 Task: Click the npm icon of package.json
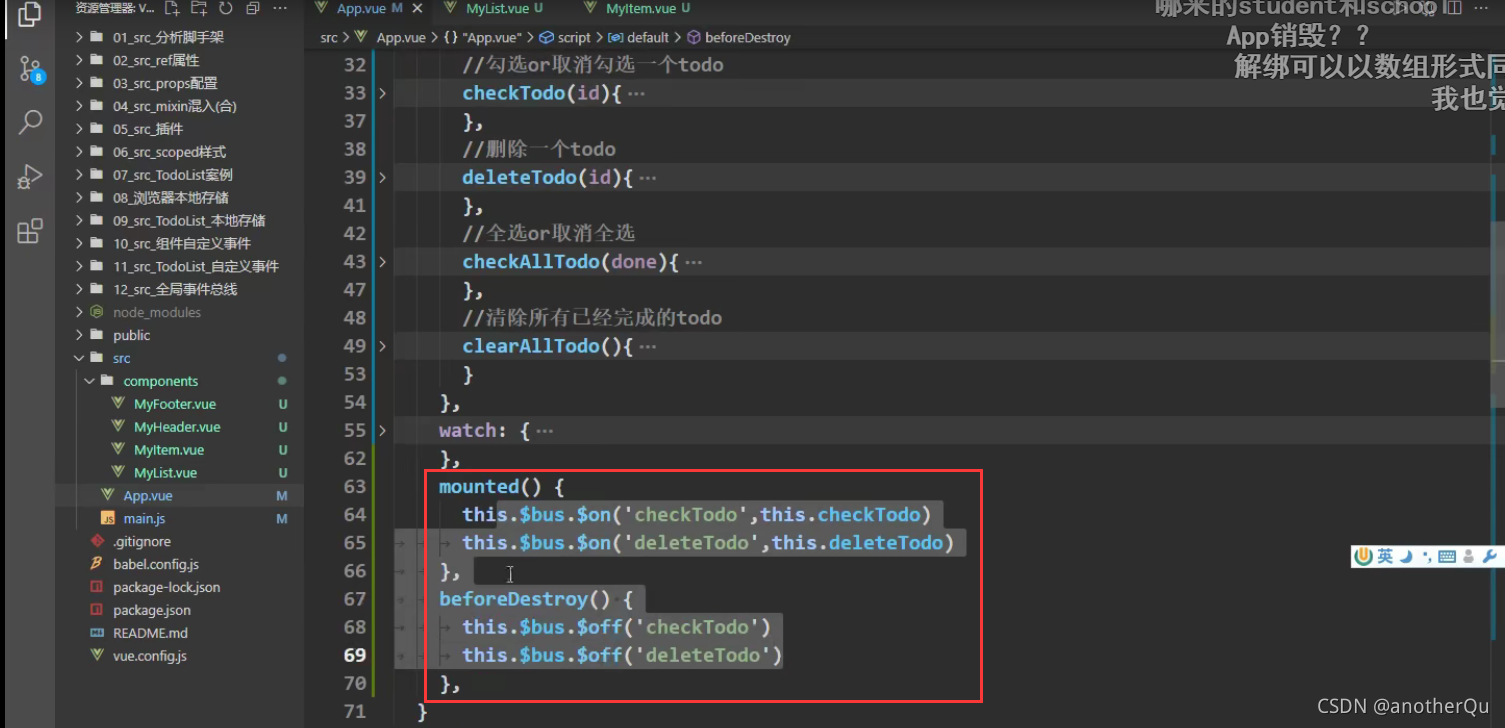pyautogui.click(x=97, y=610)
